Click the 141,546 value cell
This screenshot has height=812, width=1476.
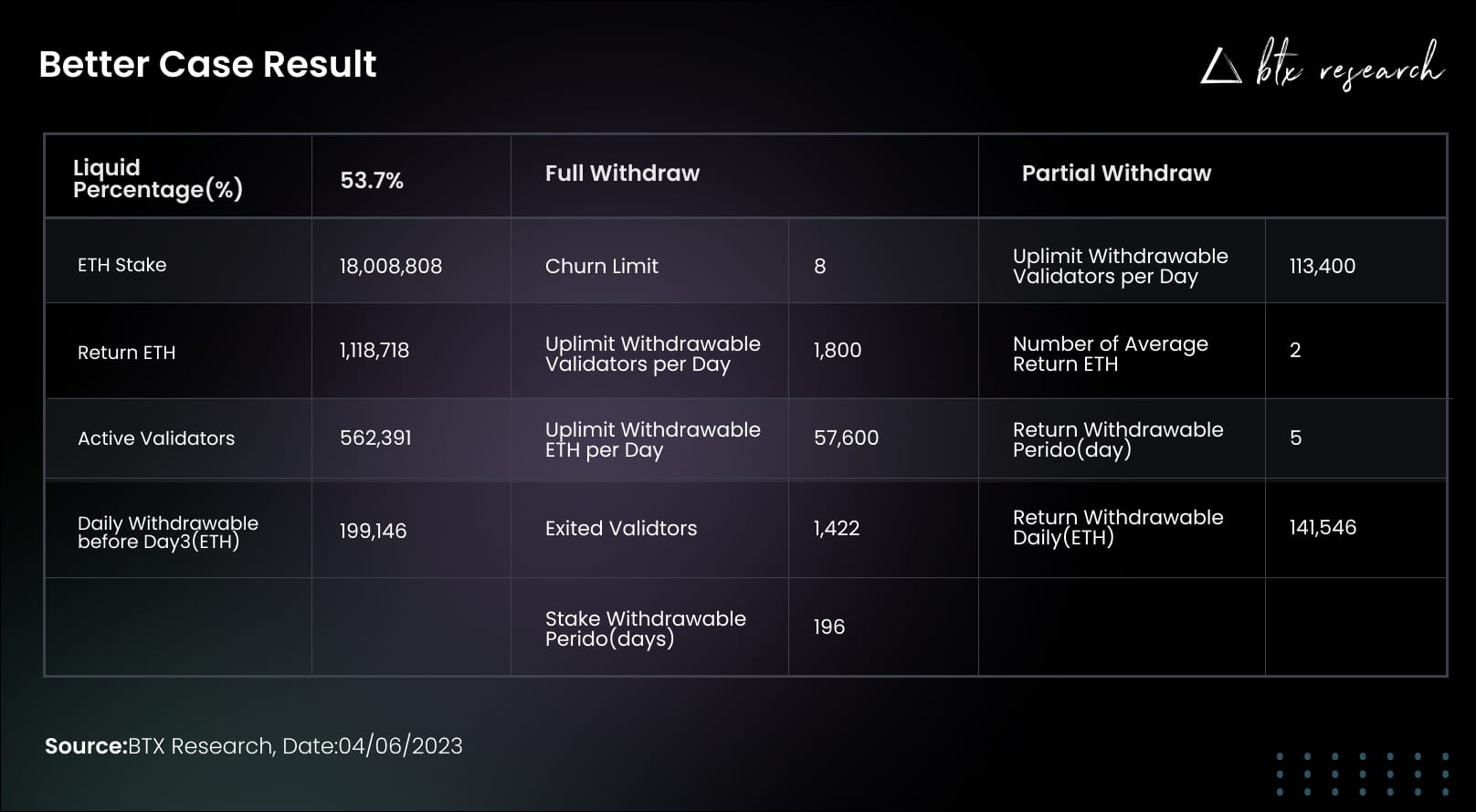tap(1323, 527)
